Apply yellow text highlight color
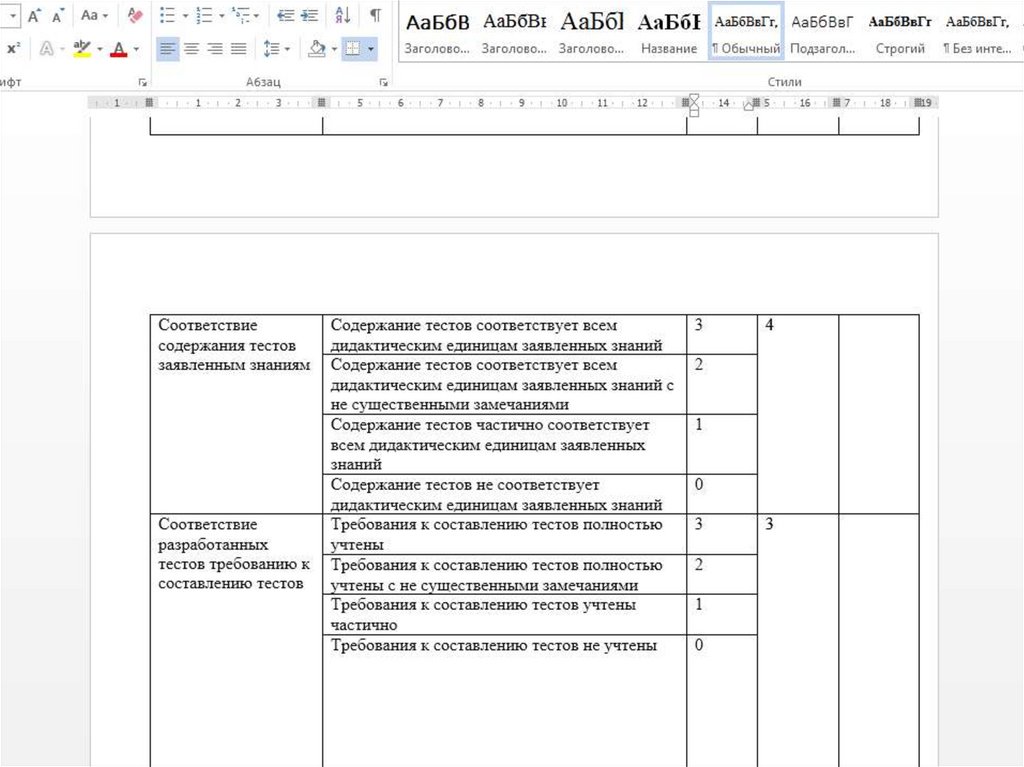 (x=82, y=48)
